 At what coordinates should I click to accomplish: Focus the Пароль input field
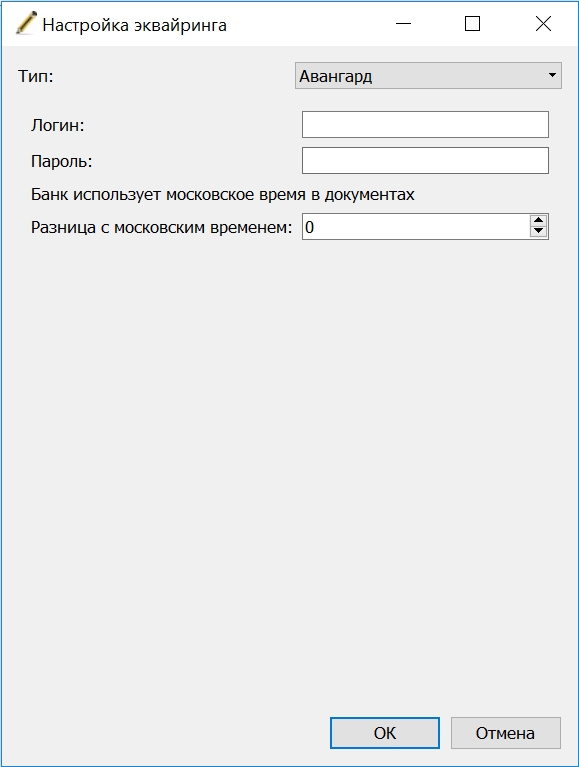coord(425,160)
